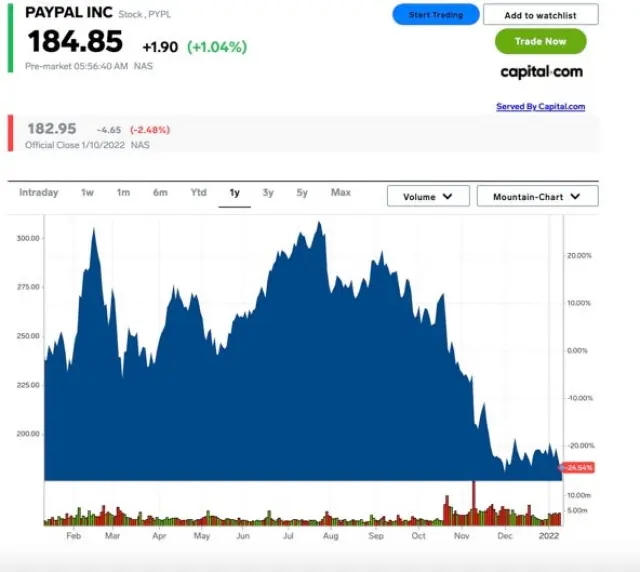Click the PAYPAL INC stock title
Viewport: 640px width, 572px height.
(69, 13)
